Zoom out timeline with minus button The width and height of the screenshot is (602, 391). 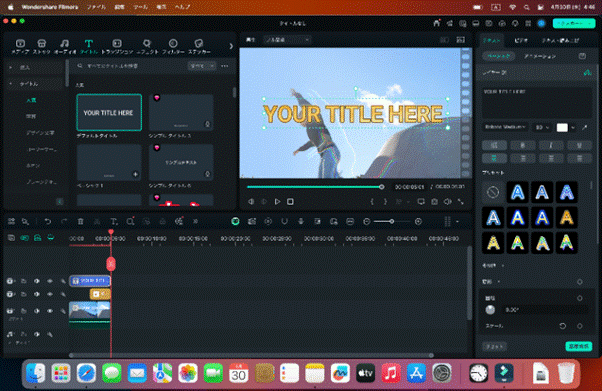pos(367,221)
